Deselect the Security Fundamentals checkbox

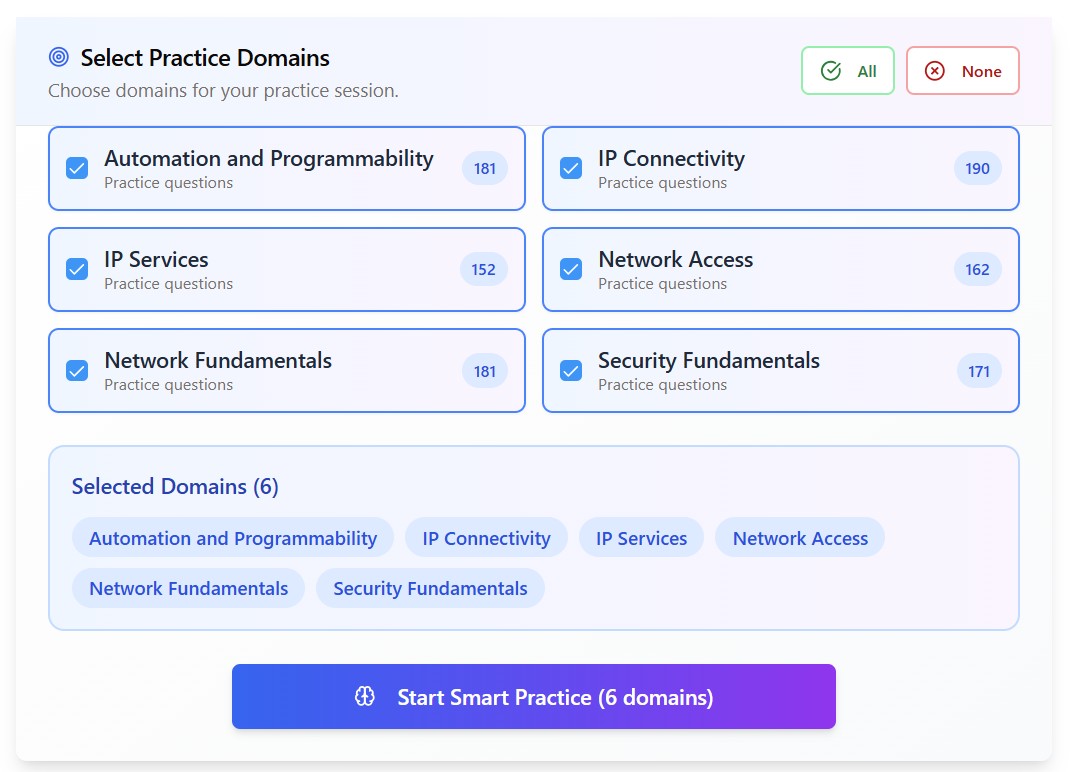[571, 371]
